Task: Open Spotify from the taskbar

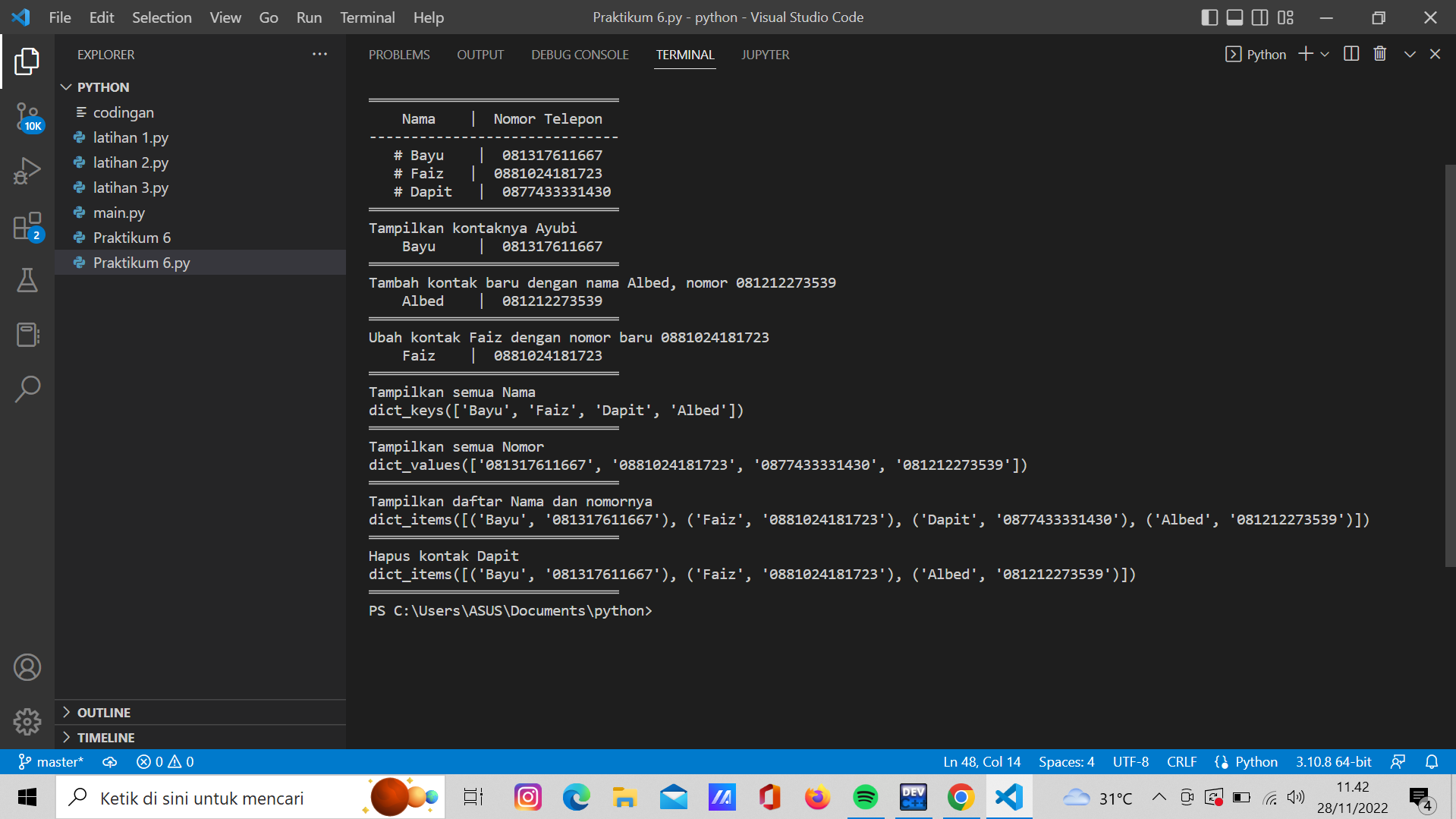Action: pos(865,797)
